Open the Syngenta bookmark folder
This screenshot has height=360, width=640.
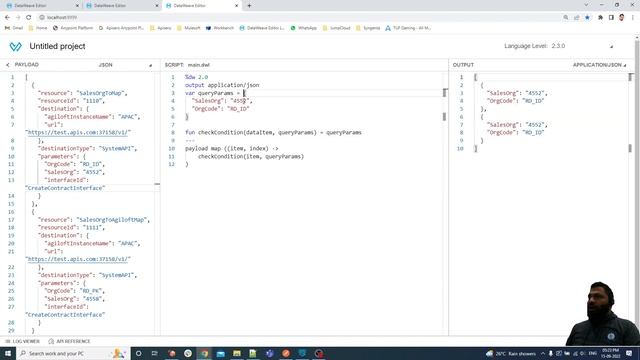pyautogui.click(x=368, y=28)
